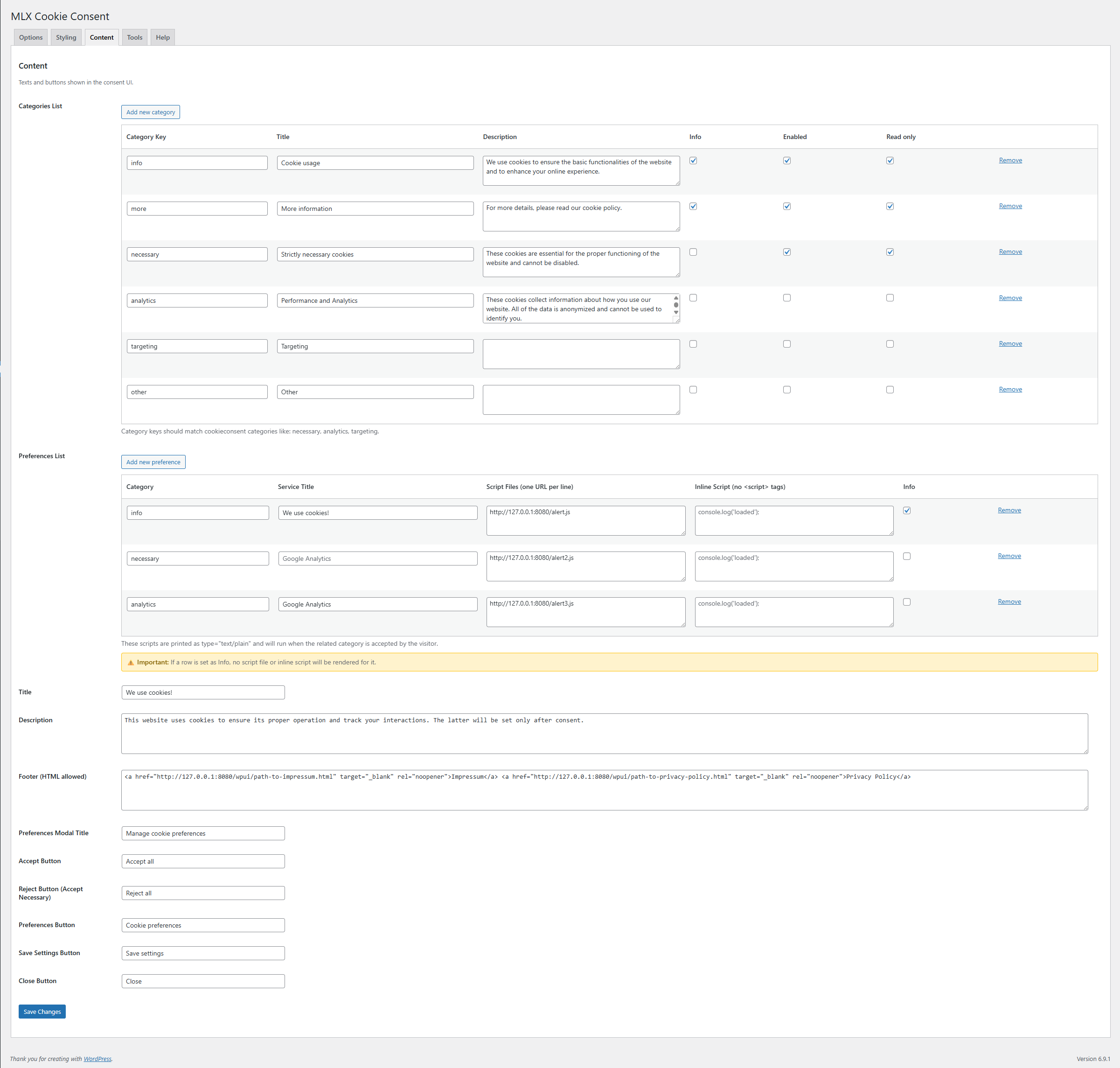Go to the Tools tab
Image resolution: width=1120 pixels, height=1068 pixels.
click(x=134, y=38)
